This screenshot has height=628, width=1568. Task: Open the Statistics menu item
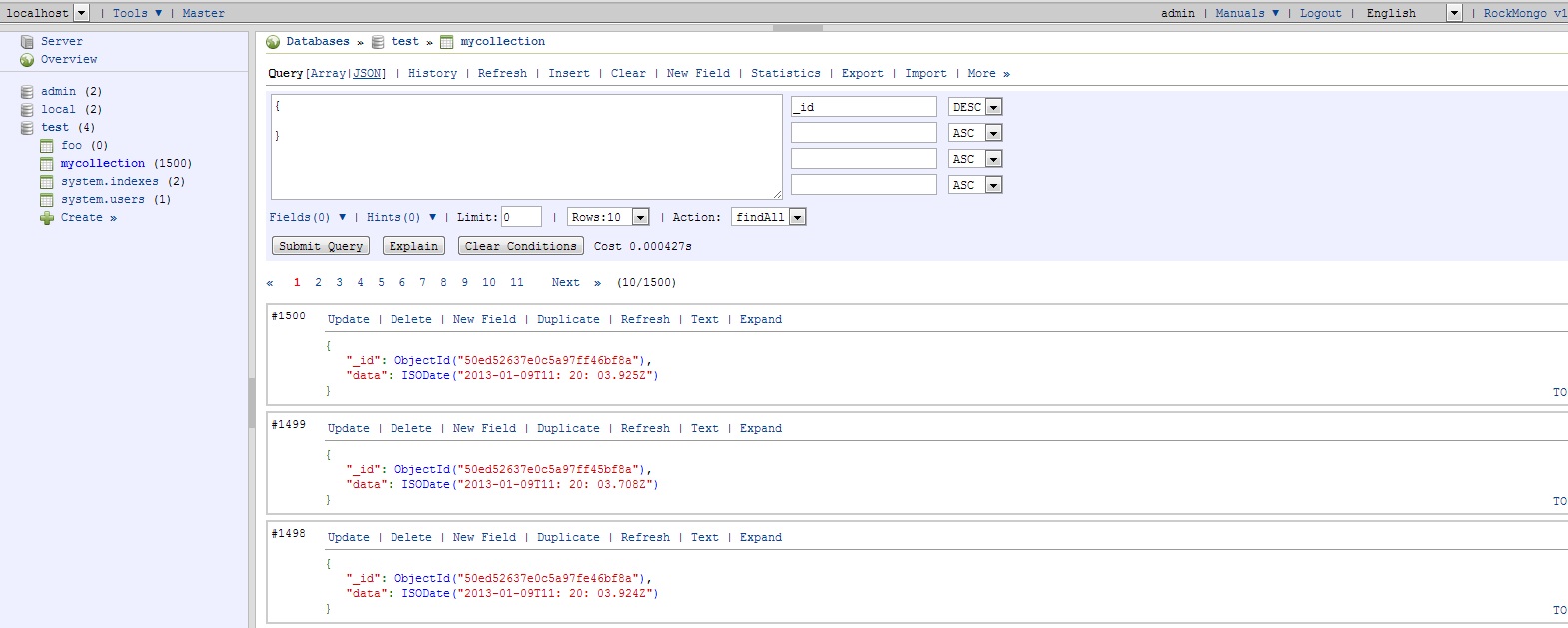click(786, 74)
